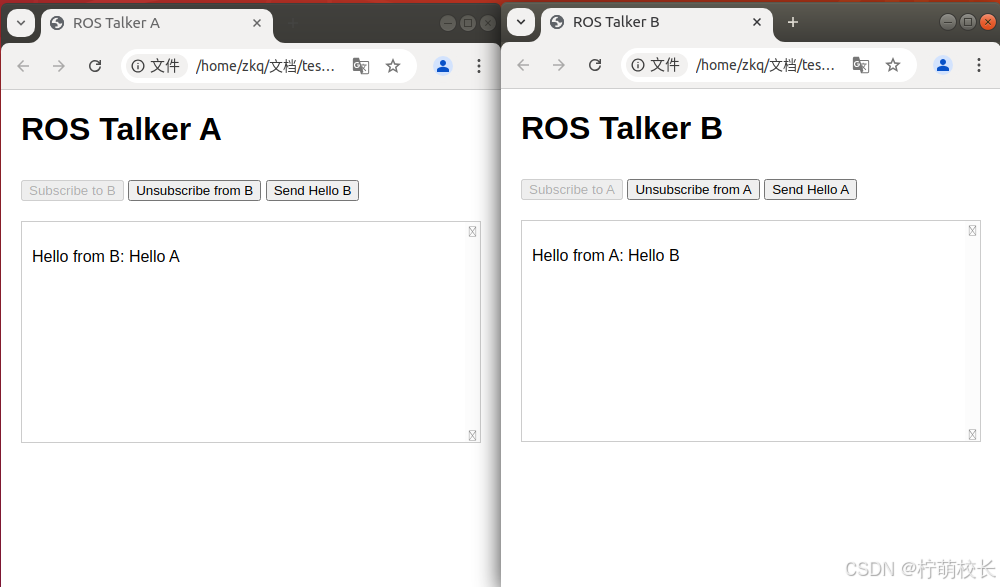Open the profile avatar in Talker B window
Screen dimensions: 1000x587
pos(943,65)
